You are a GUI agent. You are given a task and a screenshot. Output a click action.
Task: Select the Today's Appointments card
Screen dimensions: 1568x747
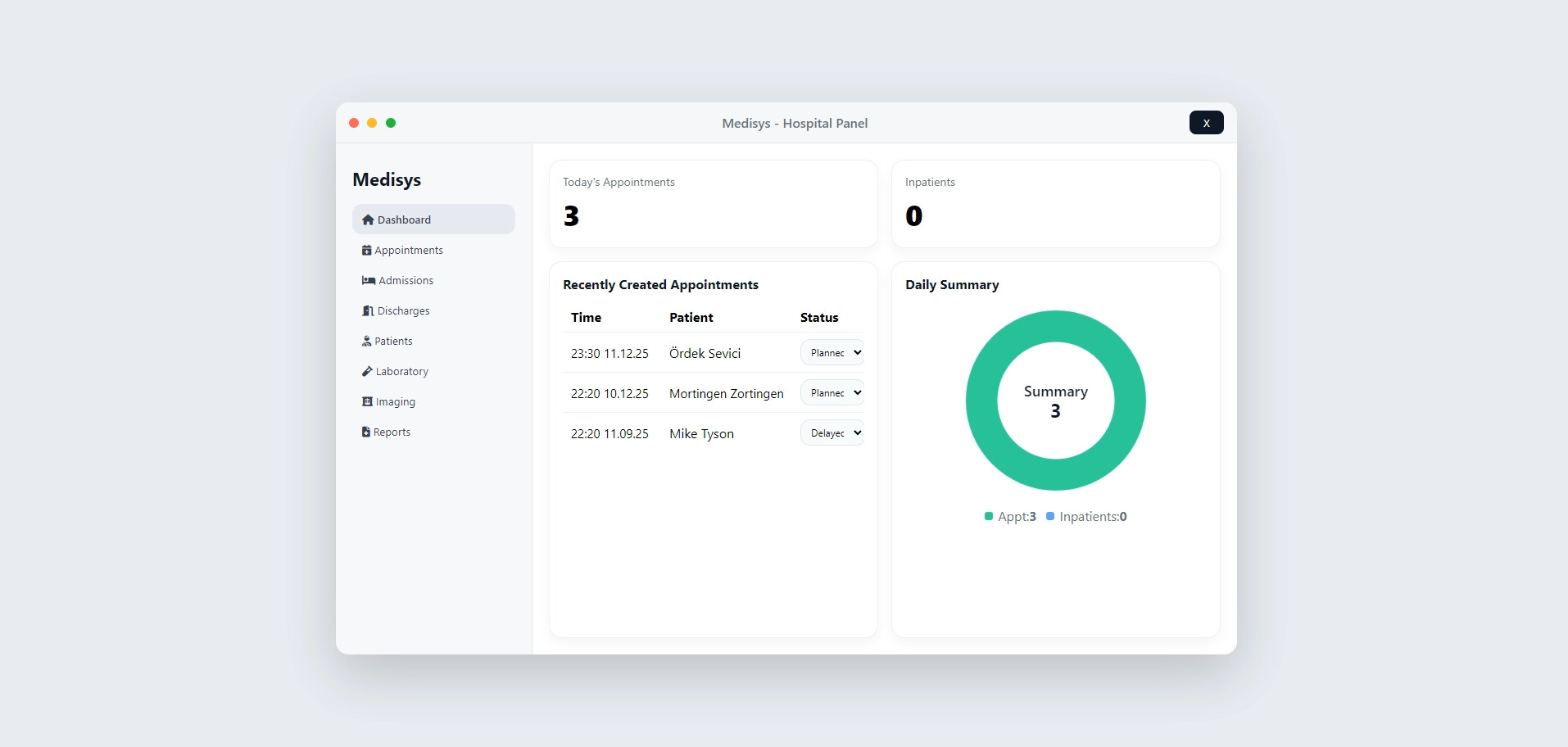click(x=713, y=203)
